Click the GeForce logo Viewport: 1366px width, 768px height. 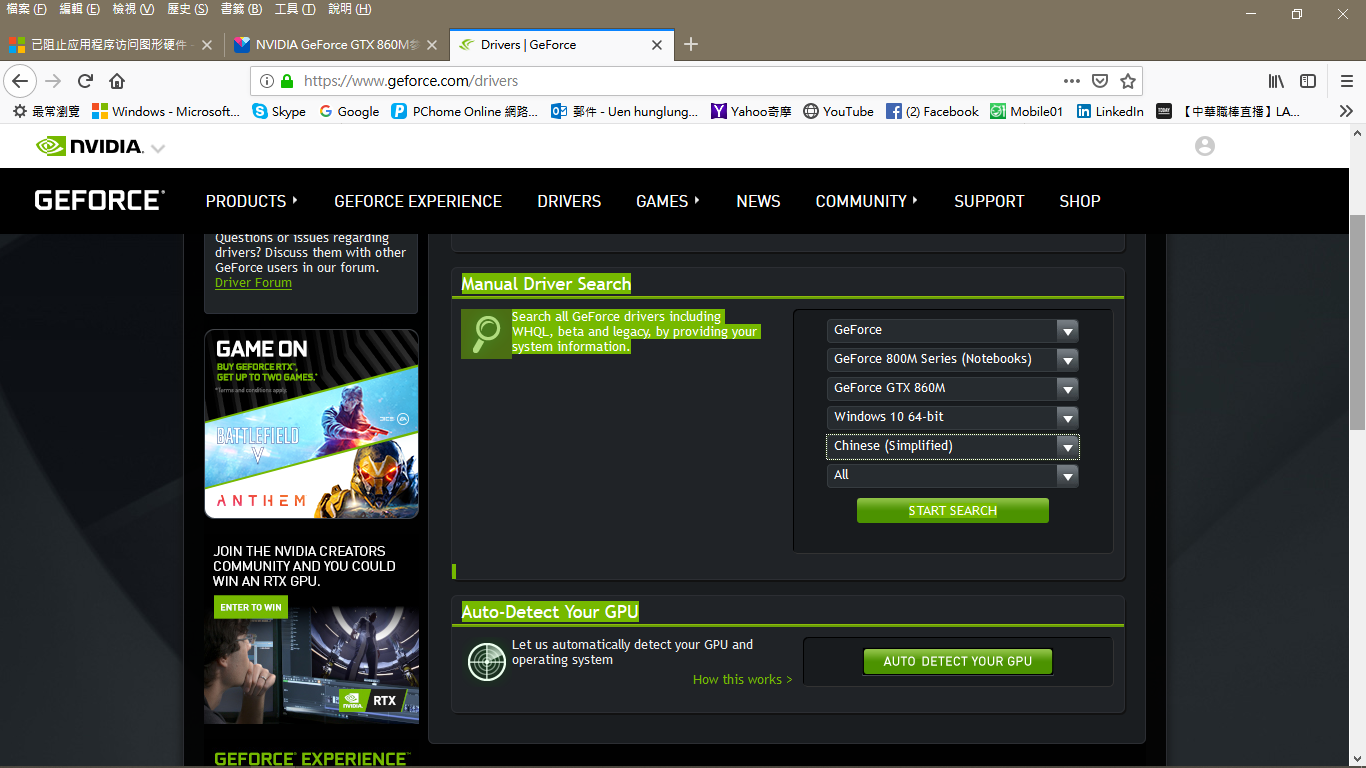coord(99,200)
